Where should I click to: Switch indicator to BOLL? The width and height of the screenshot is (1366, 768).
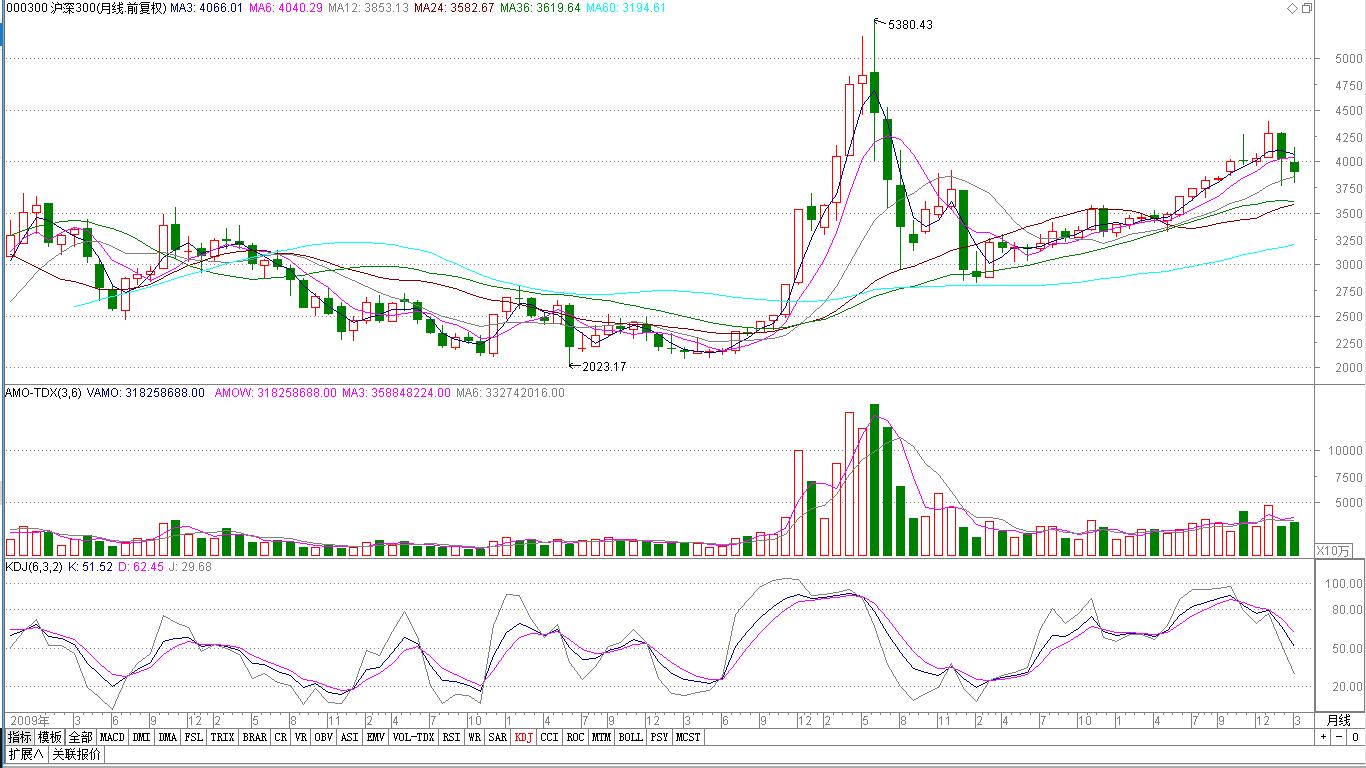(630, 737)
